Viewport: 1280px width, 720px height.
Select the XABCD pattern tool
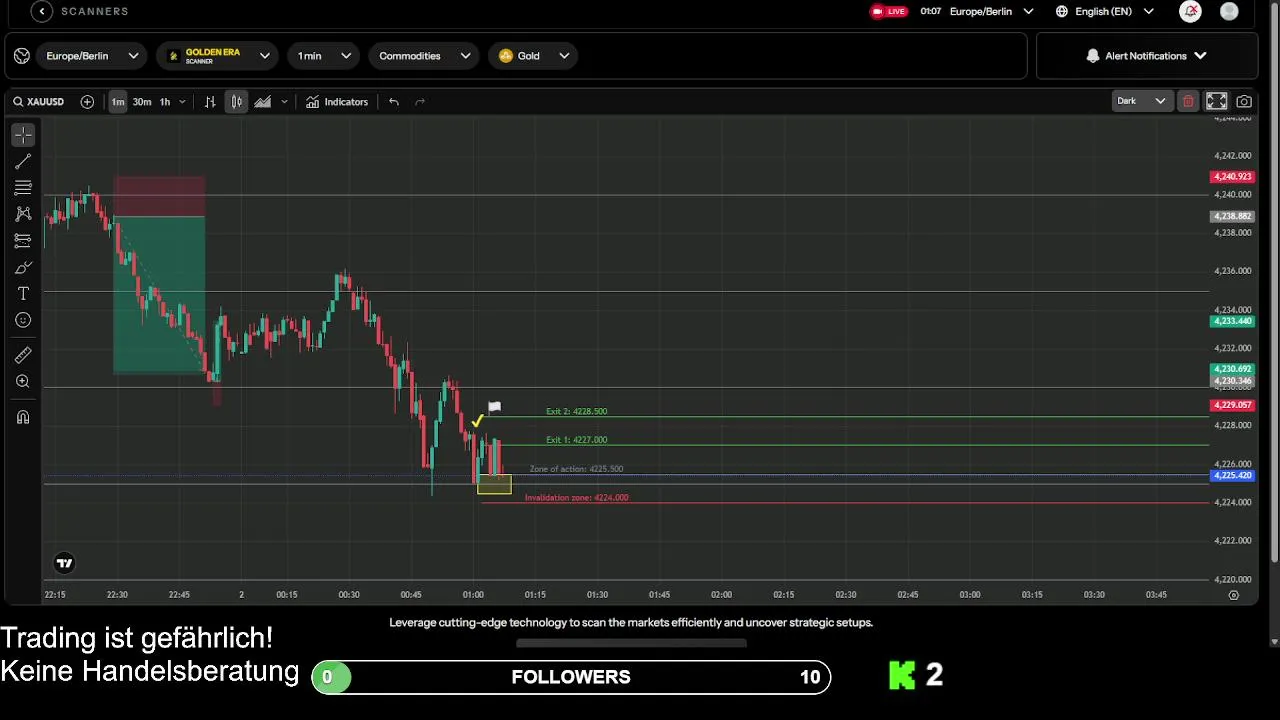23,214
